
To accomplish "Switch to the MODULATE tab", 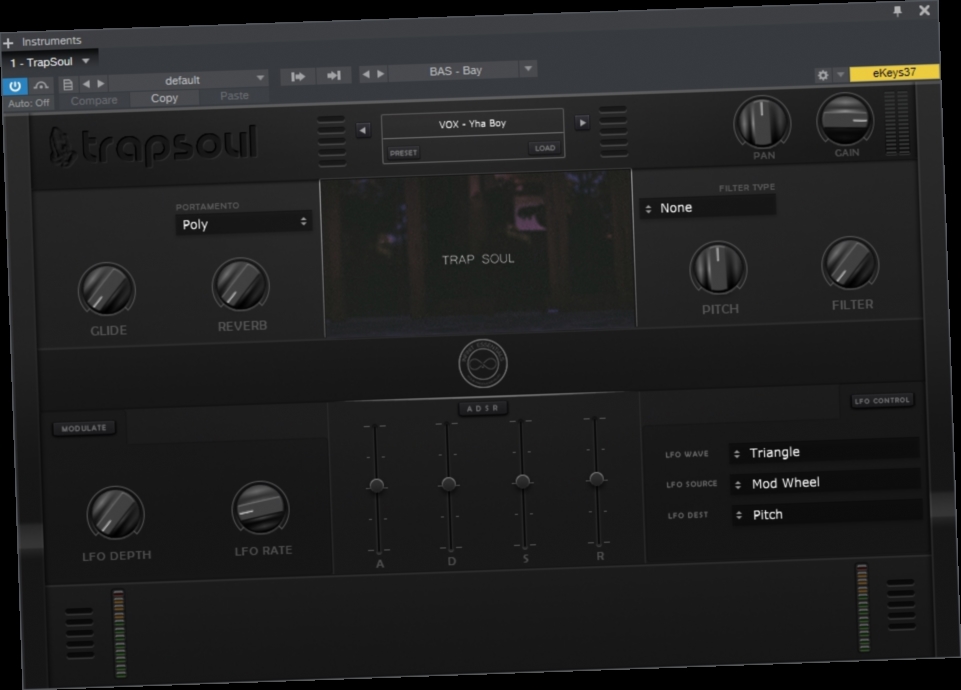I will click(83, 427).
